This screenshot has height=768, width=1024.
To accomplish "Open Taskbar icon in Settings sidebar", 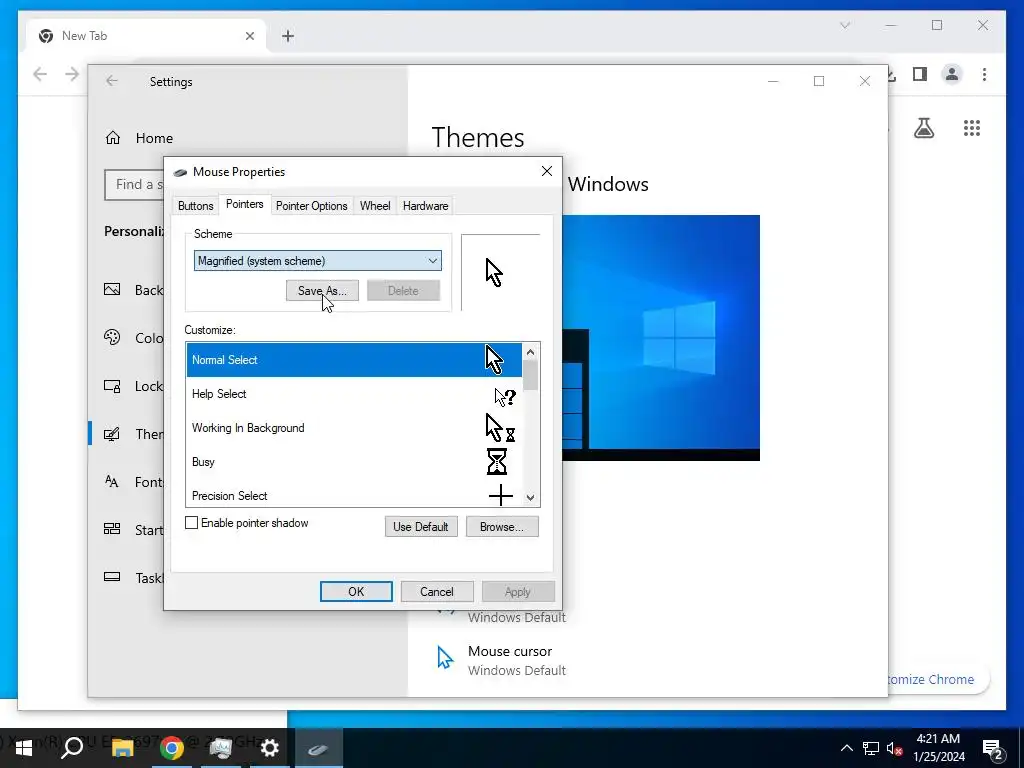I will click(112, 577).
